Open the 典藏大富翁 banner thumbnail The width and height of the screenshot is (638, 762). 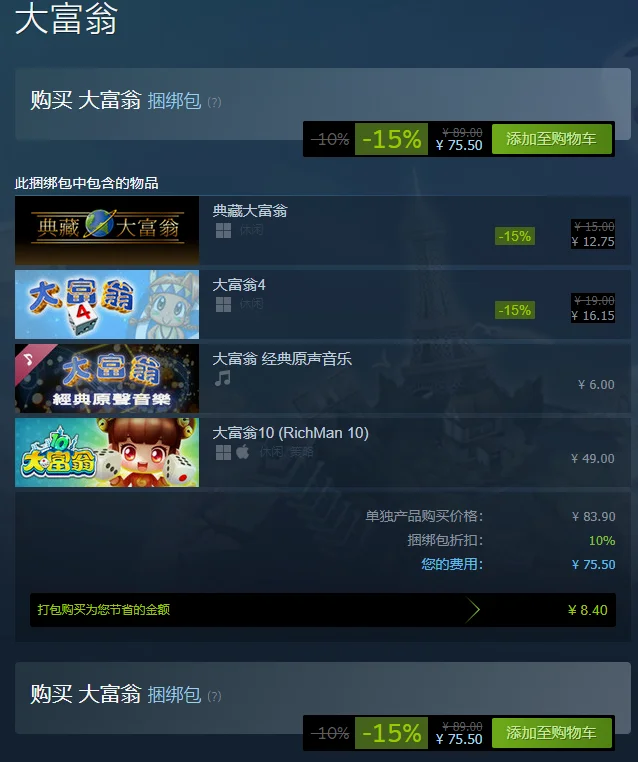107,230
